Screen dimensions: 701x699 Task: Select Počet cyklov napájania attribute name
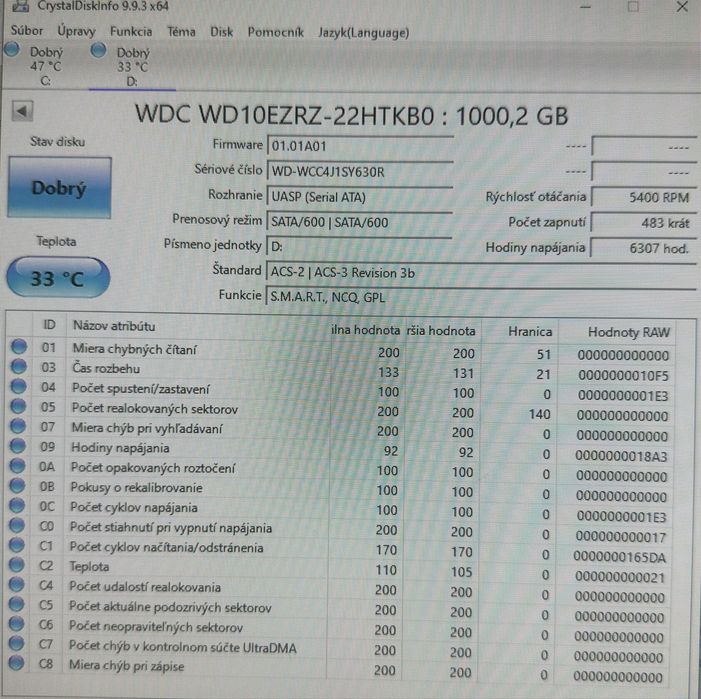[x=134, y=507]
